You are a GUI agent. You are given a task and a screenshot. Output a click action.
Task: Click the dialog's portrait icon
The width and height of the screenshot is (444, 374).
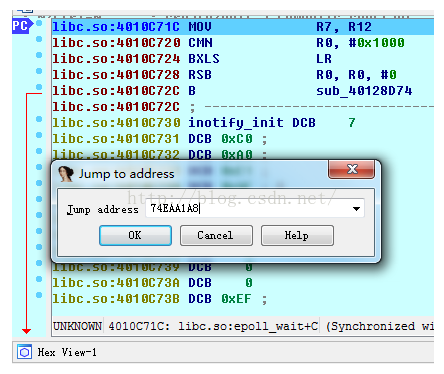[66, 174]
